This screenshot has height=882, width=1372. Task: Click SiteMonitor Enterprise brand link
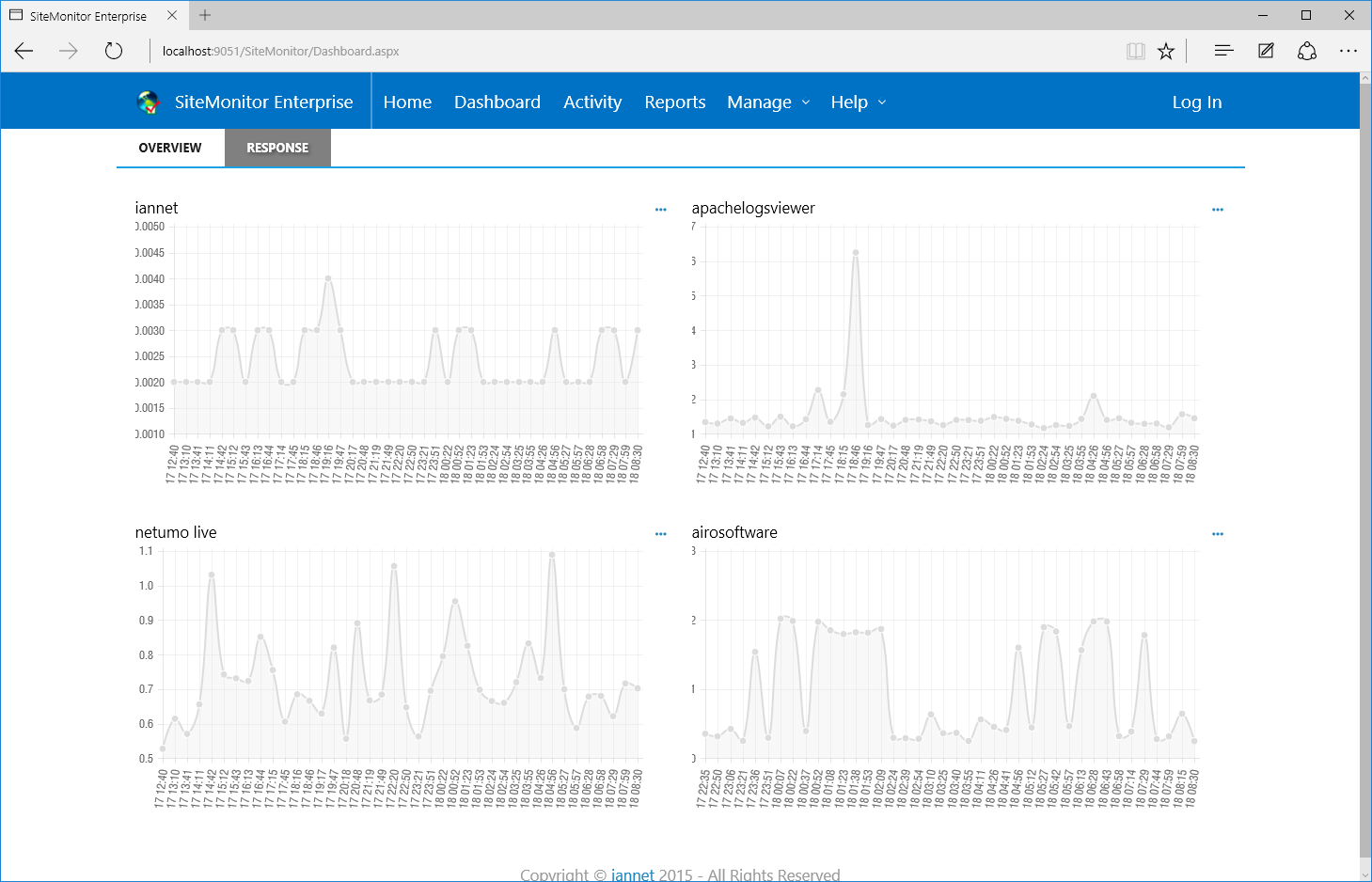[x=264, y=102]
